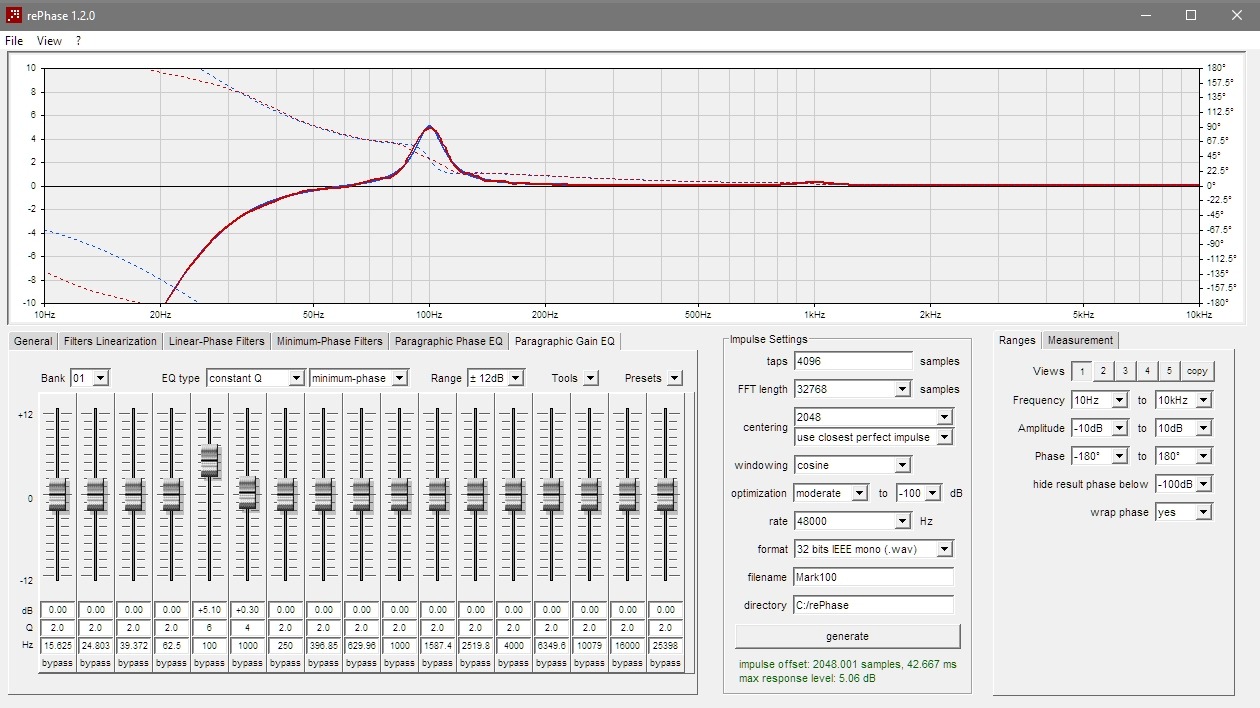The width and height of the screenshot is (1260, 708).
Task: Select view 5 button
Action: click(1169, 371)
